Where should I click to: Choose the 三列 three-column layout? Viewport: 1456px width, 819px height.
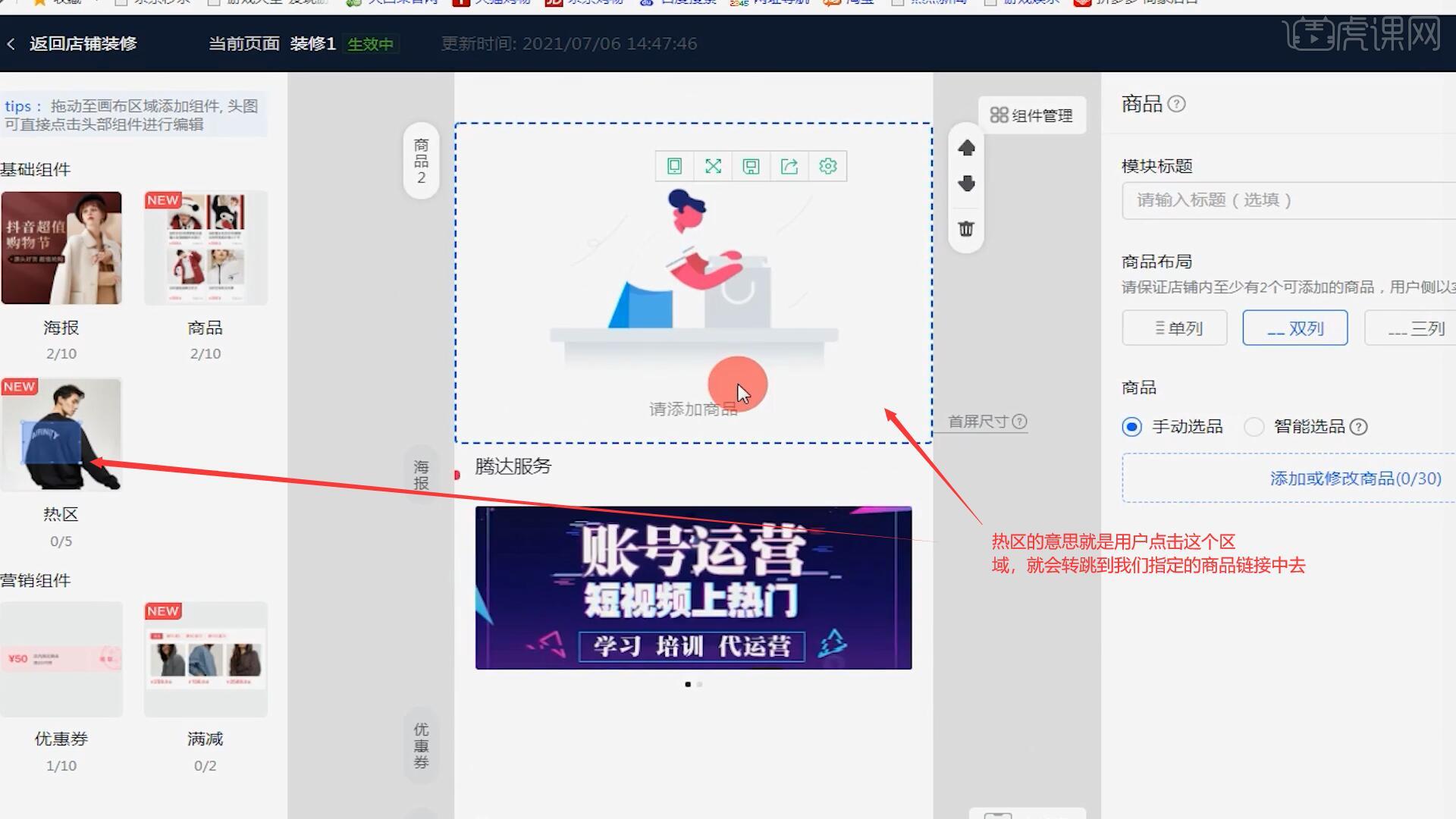1415,328
